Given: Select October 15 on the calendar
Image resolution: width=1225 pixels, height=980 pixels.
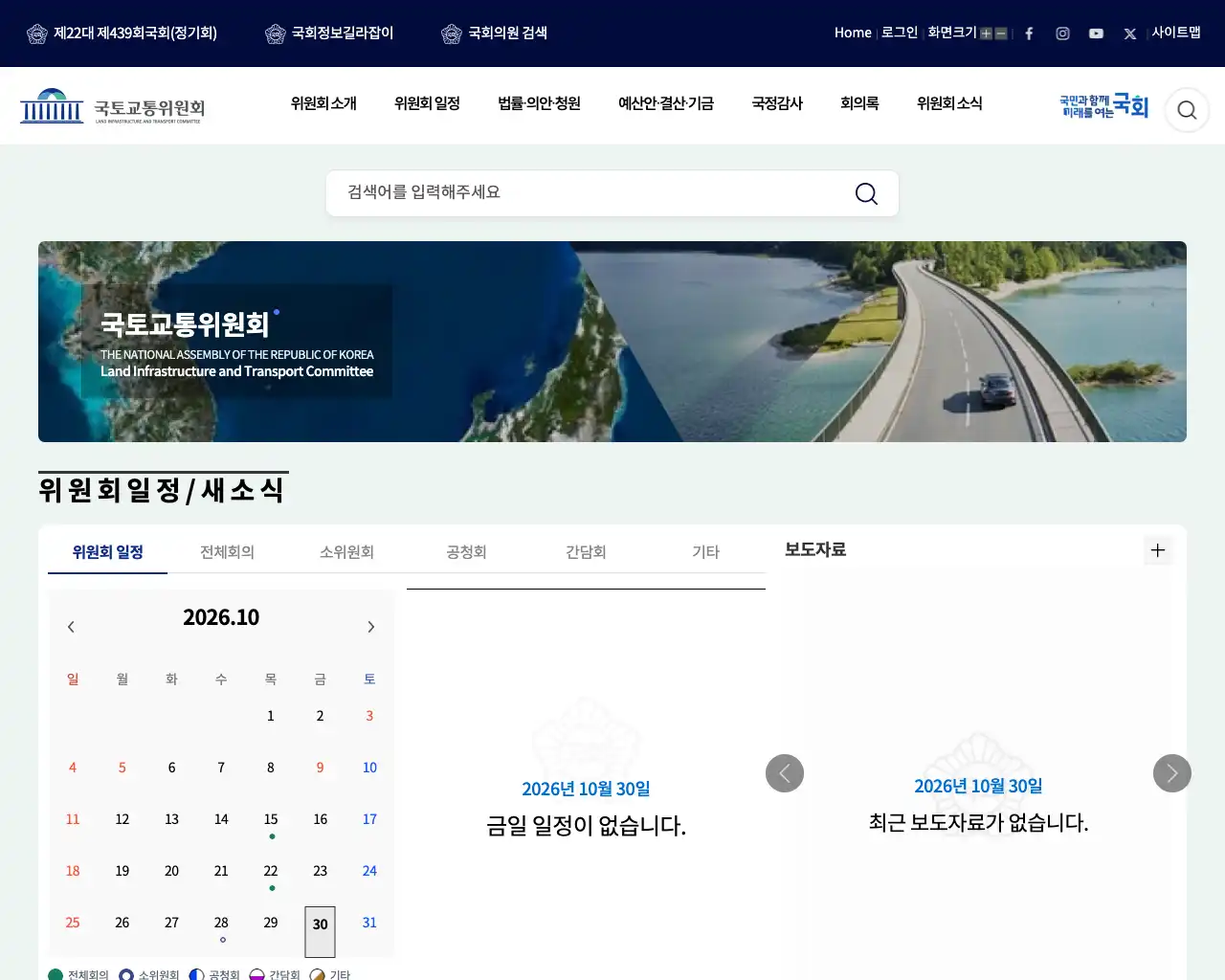Looking at the screenshot, I should click(271, 820).
